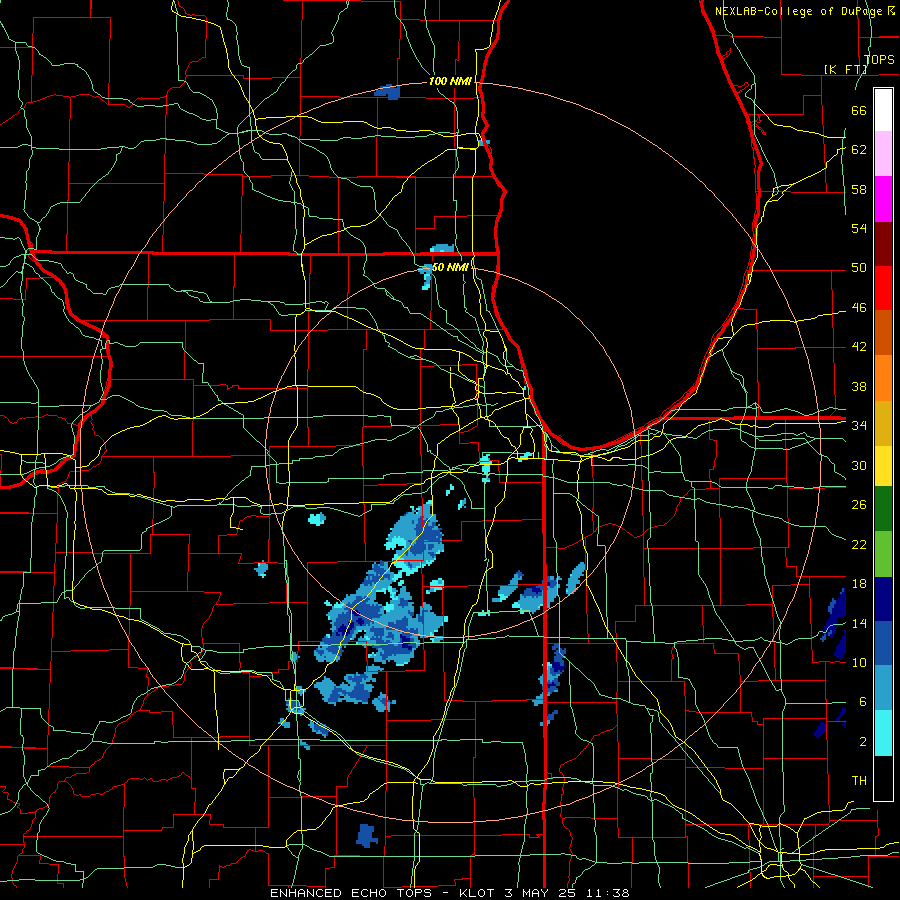Click the echo blob beside the 100 NMI label
Screen dimensions: 900x900
click(387, 91)
